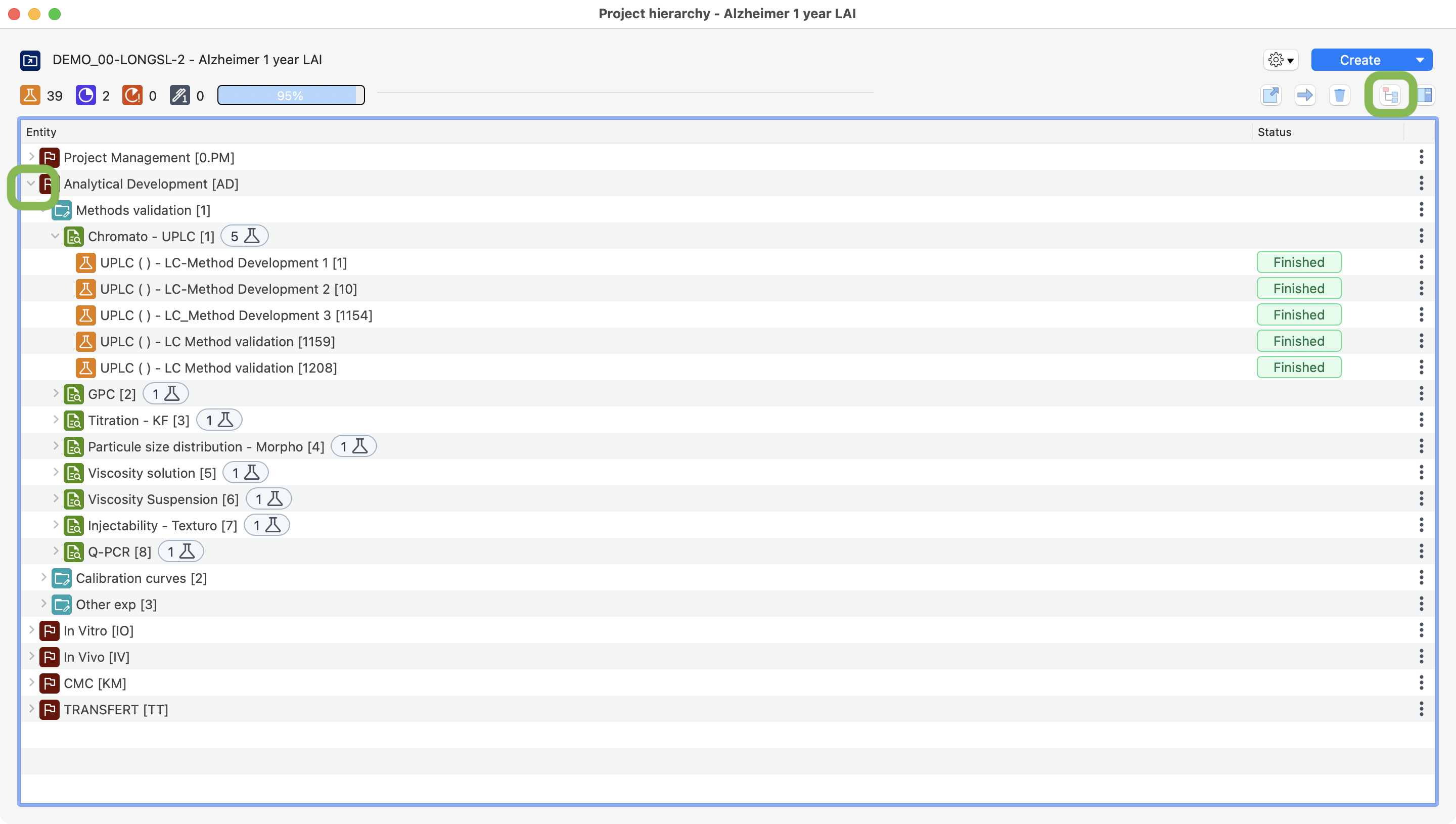Click the Calibration curves folder icon

coord(62,578)
